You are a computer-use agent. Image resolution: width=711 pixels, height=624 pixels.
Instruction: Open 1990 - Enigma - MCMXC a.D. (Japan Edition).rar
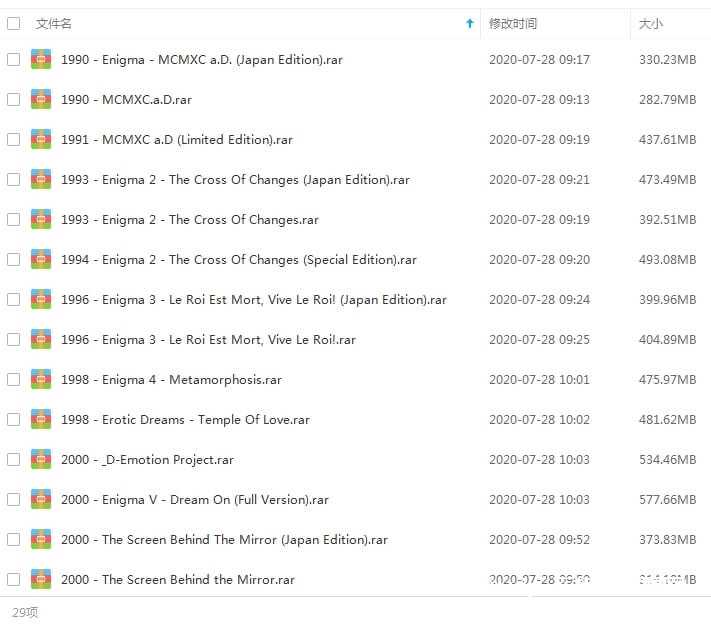coord(202,59)
